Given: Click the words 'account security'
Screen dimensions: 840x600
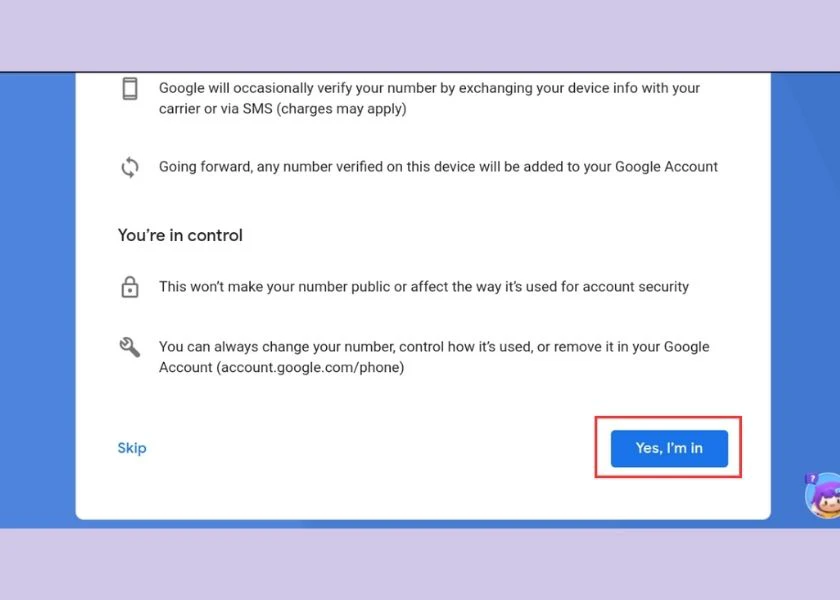Looking at the screenshot, I should click(x=635, y=287).
